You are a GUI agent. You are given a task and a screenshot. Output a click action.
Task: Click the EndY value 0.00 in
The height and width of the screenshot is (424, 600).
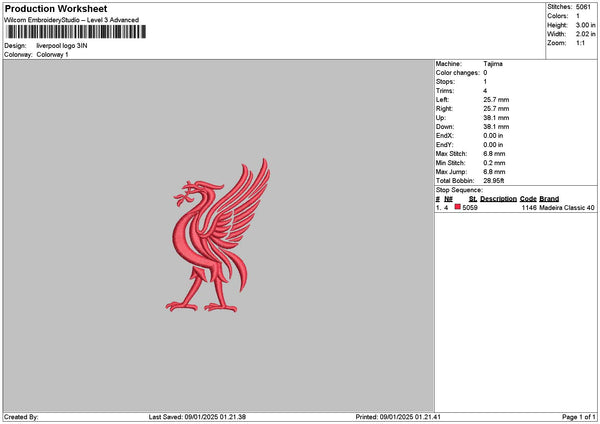coord(493,145)
